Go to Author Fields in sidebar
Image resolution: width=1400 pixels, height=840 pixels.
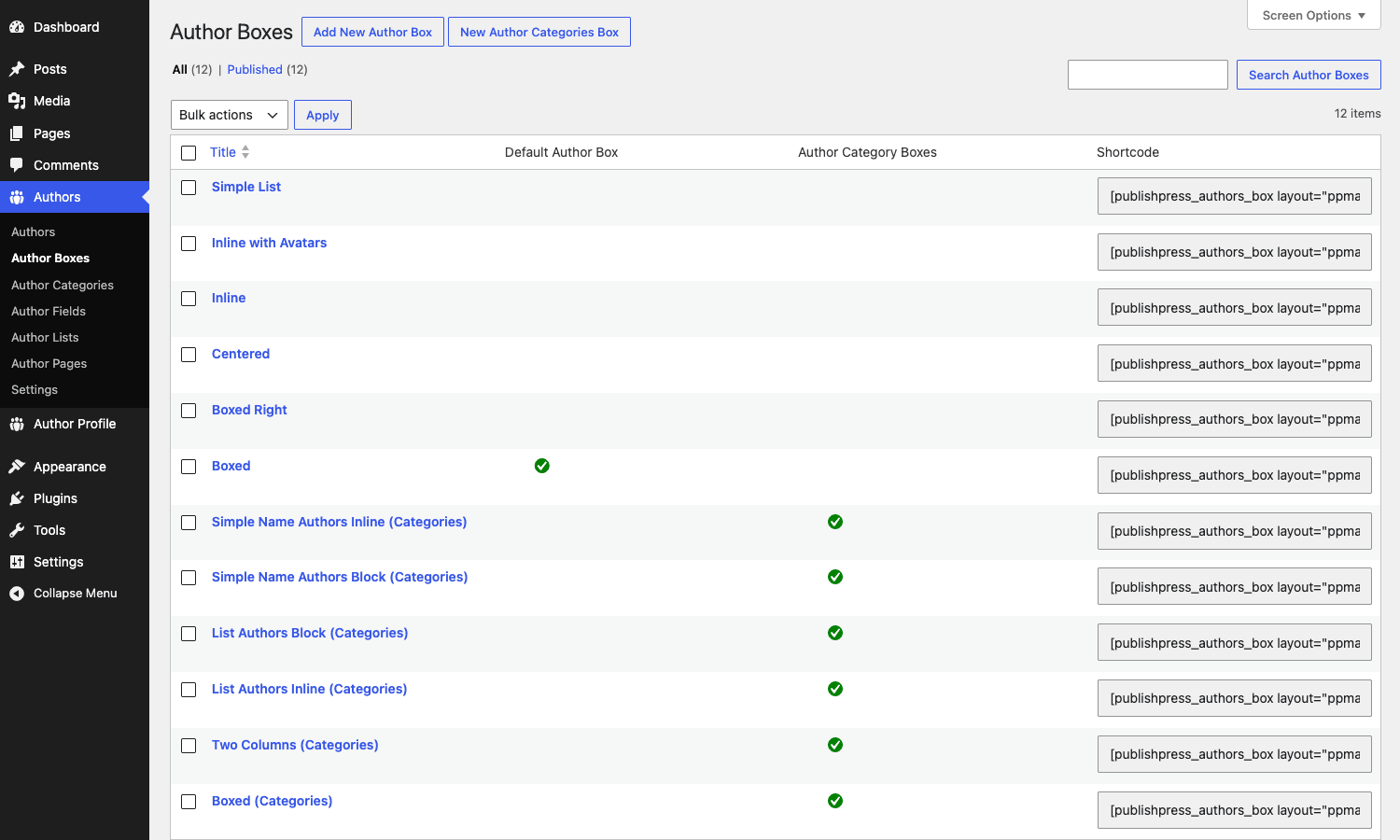(x=49, y=311)
